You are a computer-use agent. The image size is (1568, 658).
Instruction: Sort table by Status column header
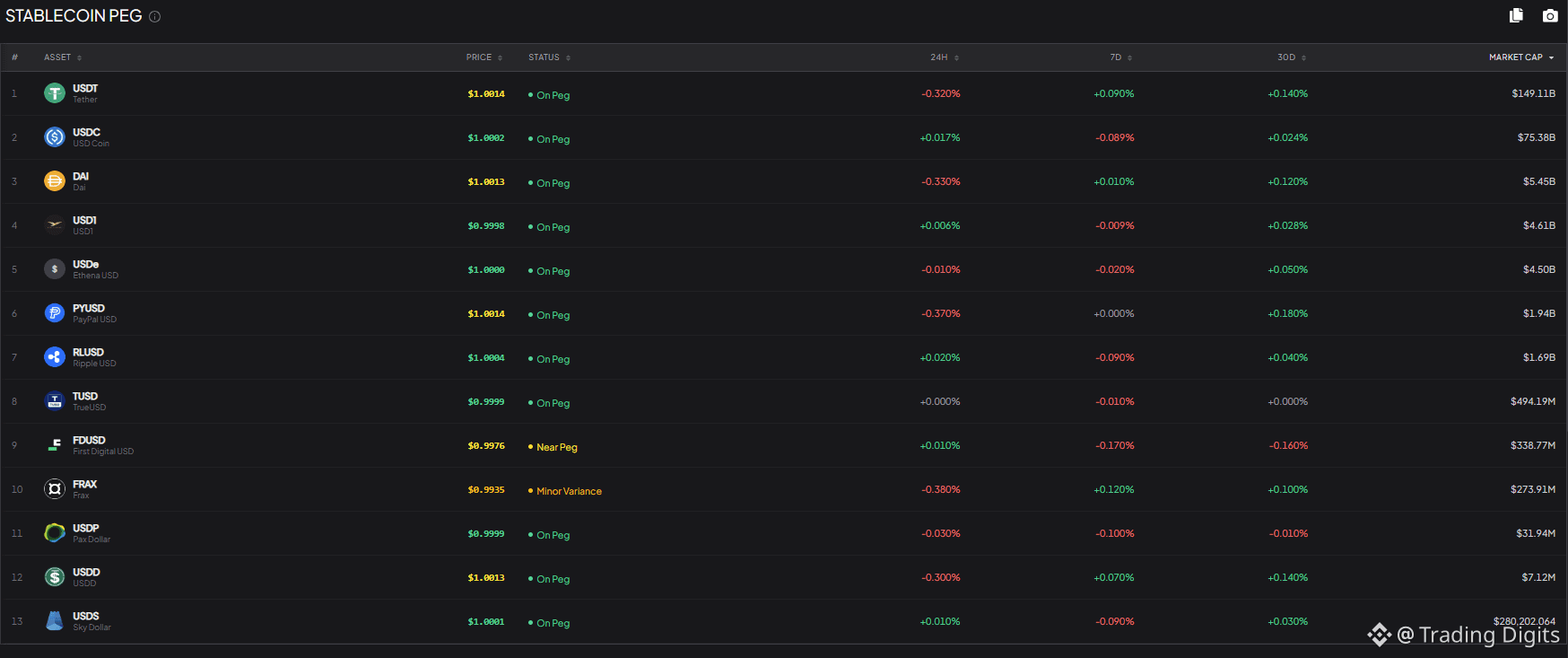point(549,57)
